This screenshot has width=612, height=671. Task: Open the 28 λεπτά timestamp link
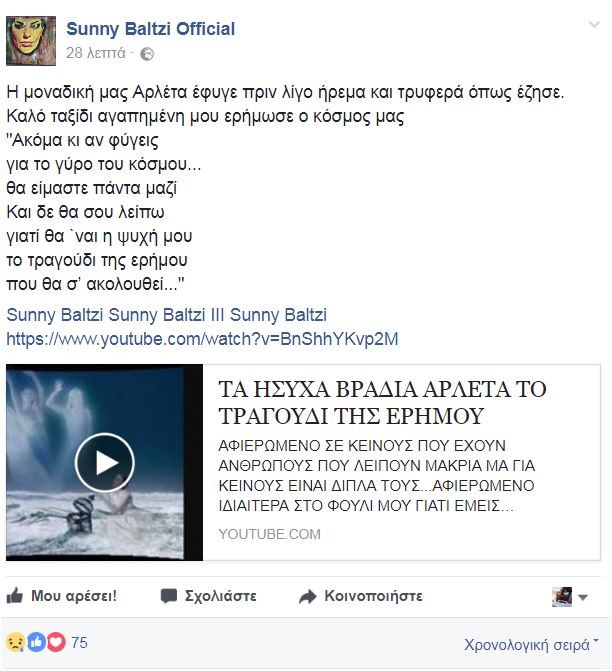click(96, 53)
